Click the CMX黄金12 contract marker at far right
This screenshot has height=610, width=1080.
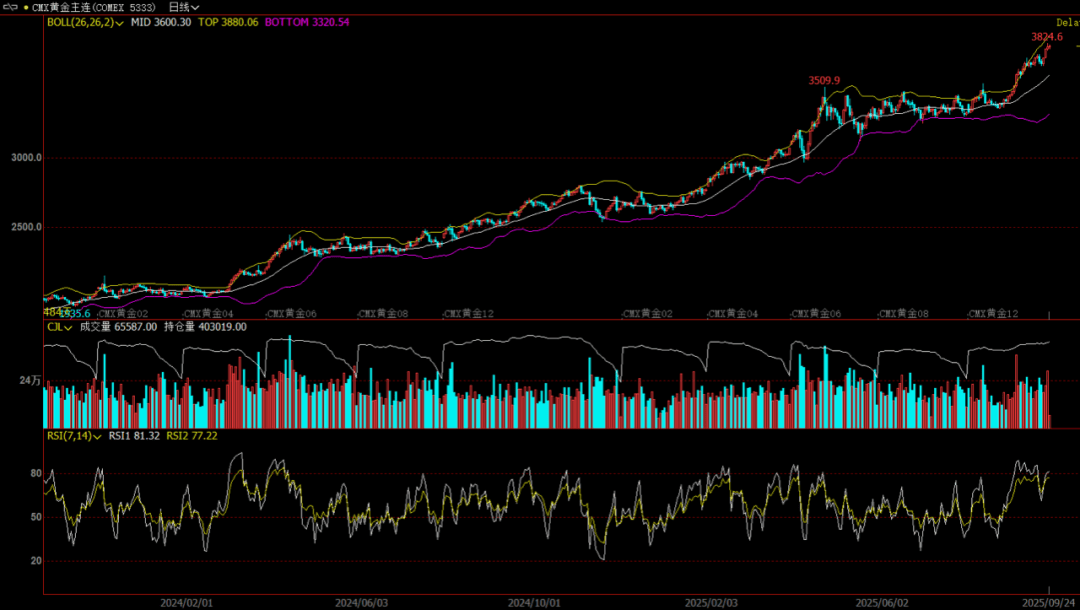point(992,314)
